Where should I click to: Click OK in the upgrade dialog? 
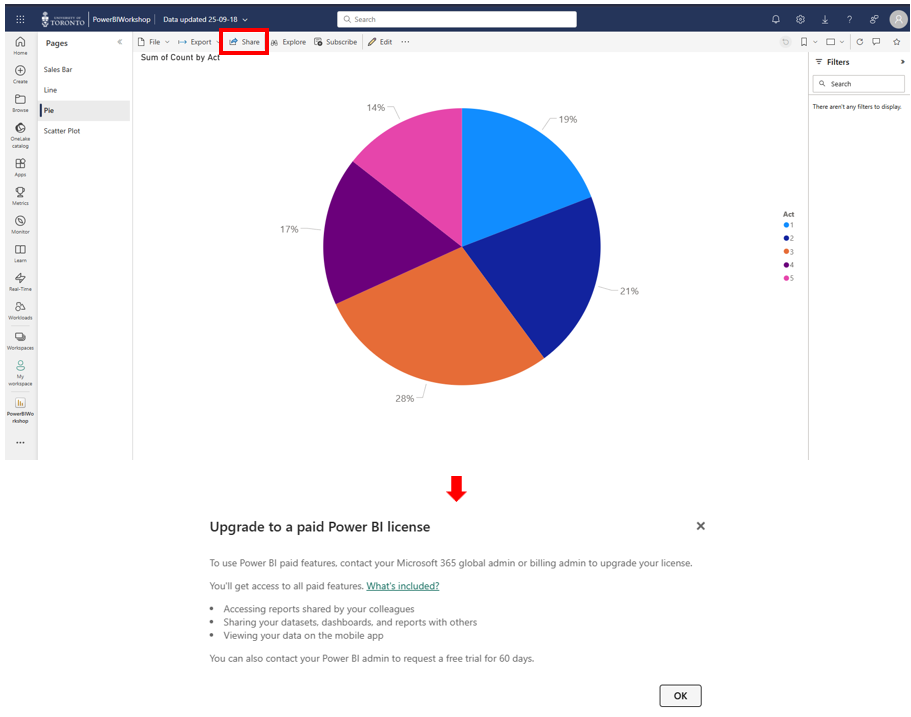coord(680,696)
